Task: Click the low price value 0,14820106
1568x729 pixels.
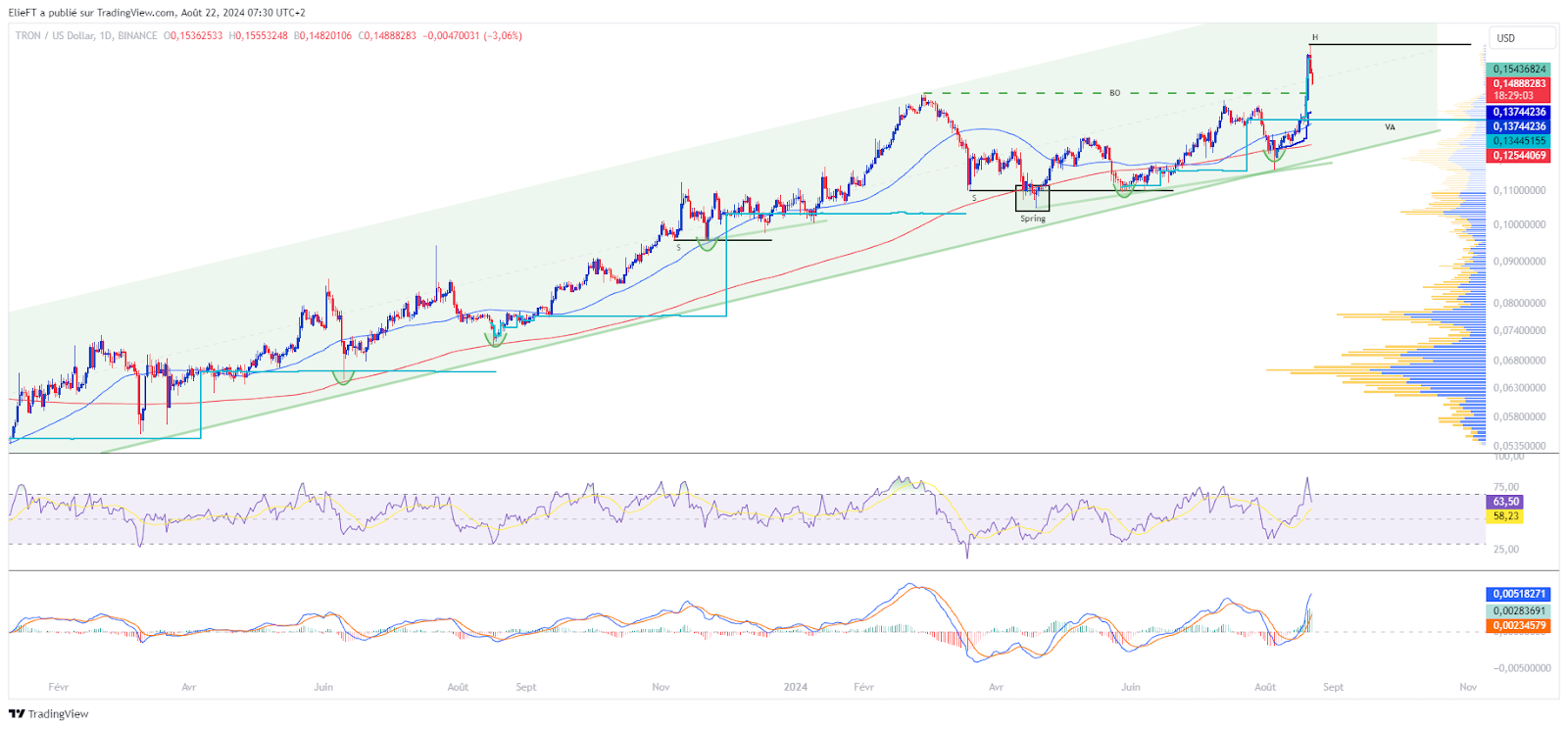Action: click(x=326, y=36)
